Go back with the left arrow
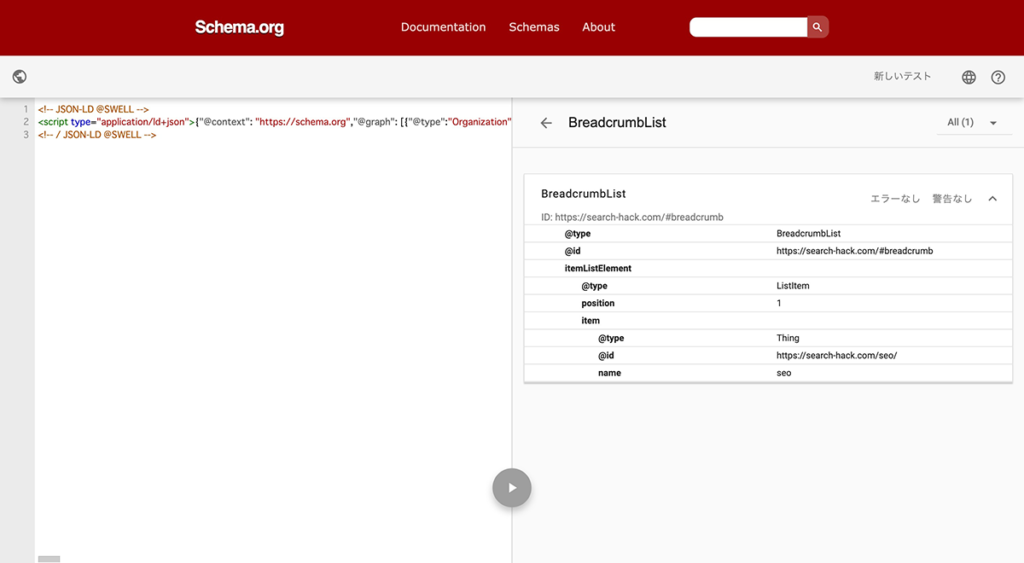The width and height of the screenshot is (1024, 563). coord(546,123)
